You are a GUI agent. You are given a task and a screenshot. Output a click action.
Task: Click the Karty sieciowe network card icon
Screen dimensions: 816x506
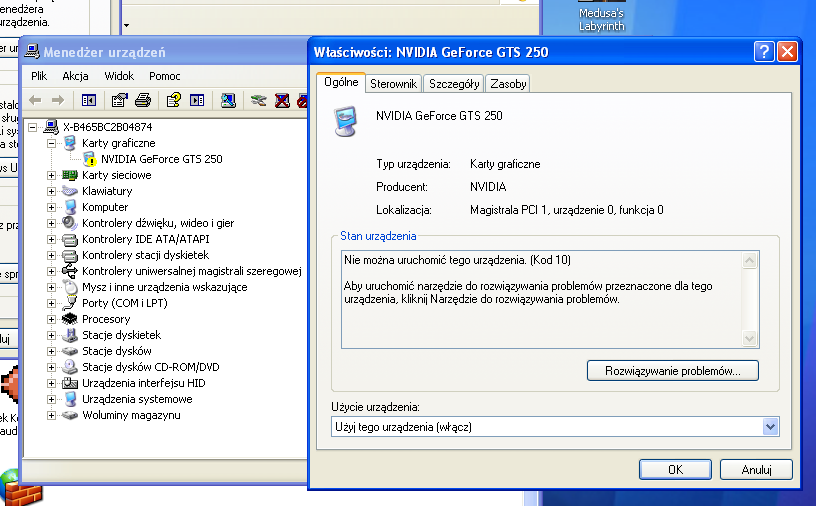[70, 175]
